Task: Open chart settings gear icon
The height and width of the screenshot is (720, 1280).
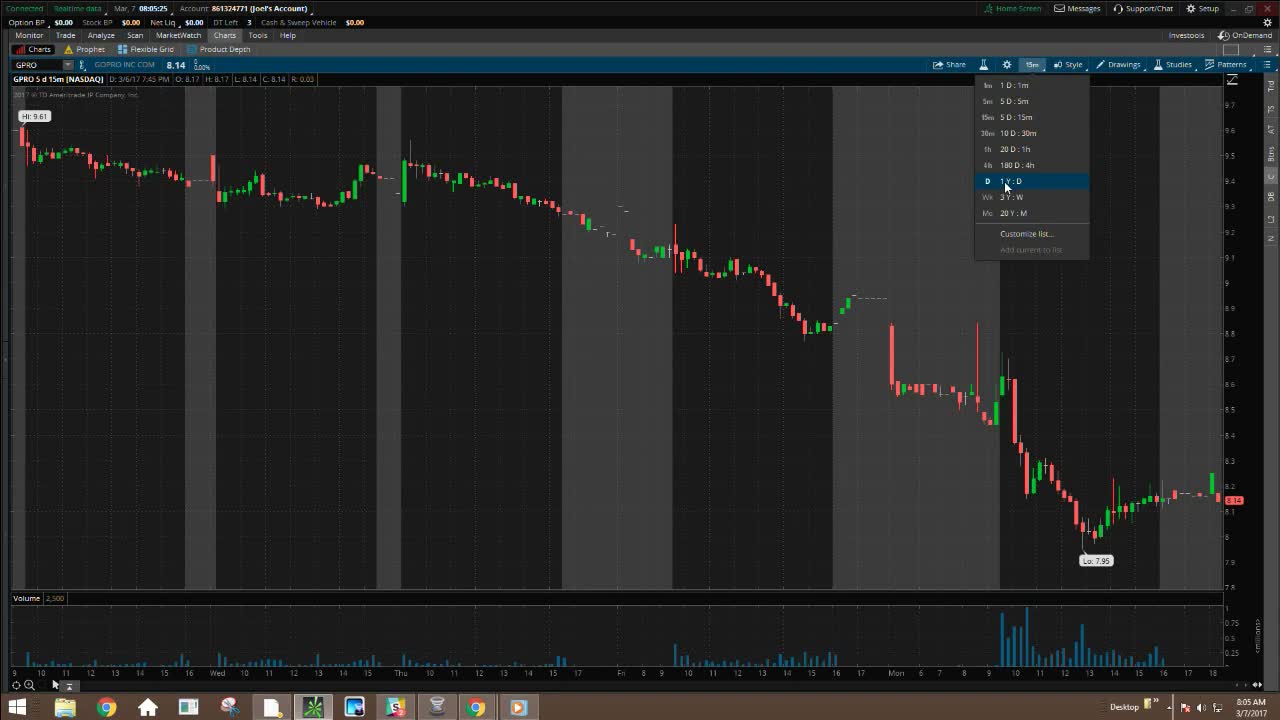Action: (x=1007, y=65)
